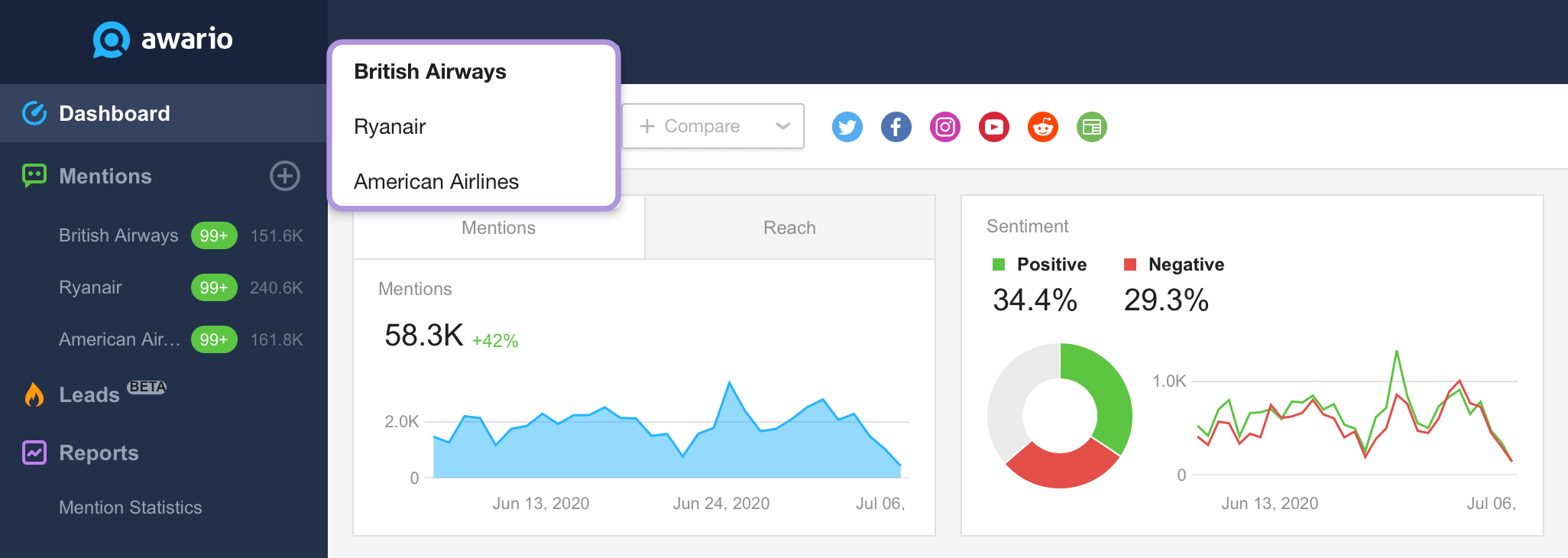Click the +42% change indicator
Viewport: 1568px width, 558px height.
click(x=495, y=341)
